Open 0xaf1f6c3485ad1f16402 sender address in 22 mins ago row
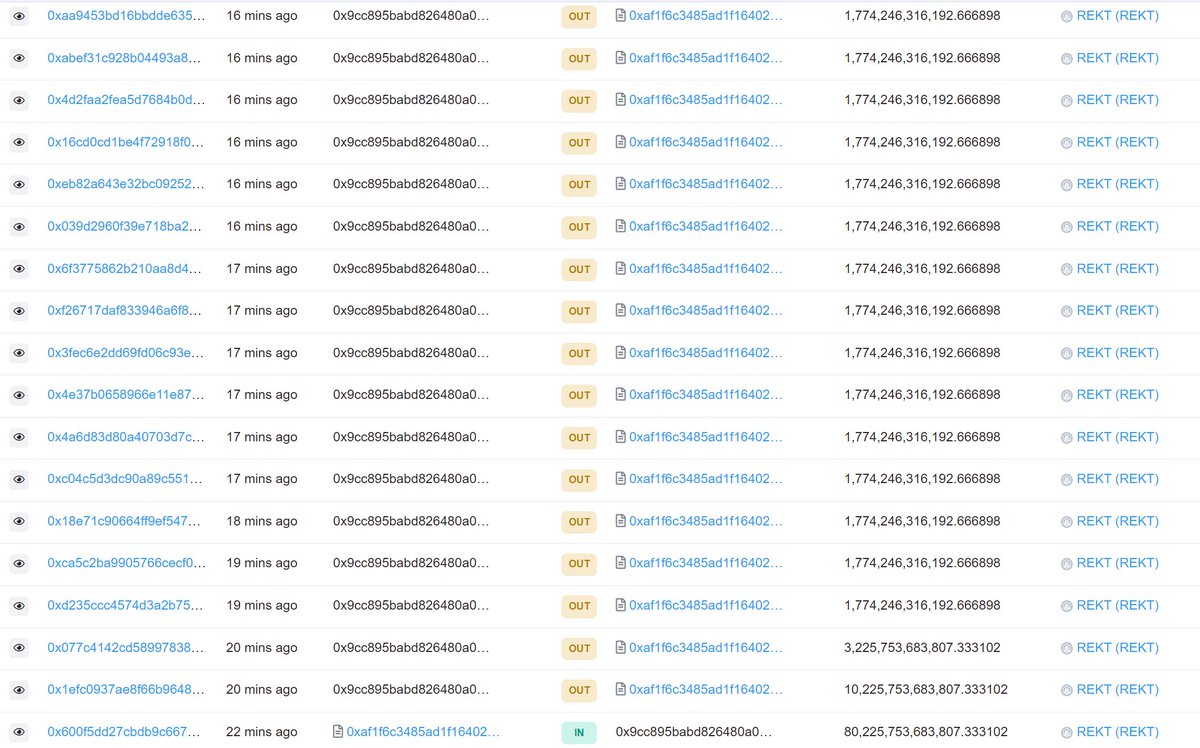1200x748 pixels. click(x=423, y=732)
